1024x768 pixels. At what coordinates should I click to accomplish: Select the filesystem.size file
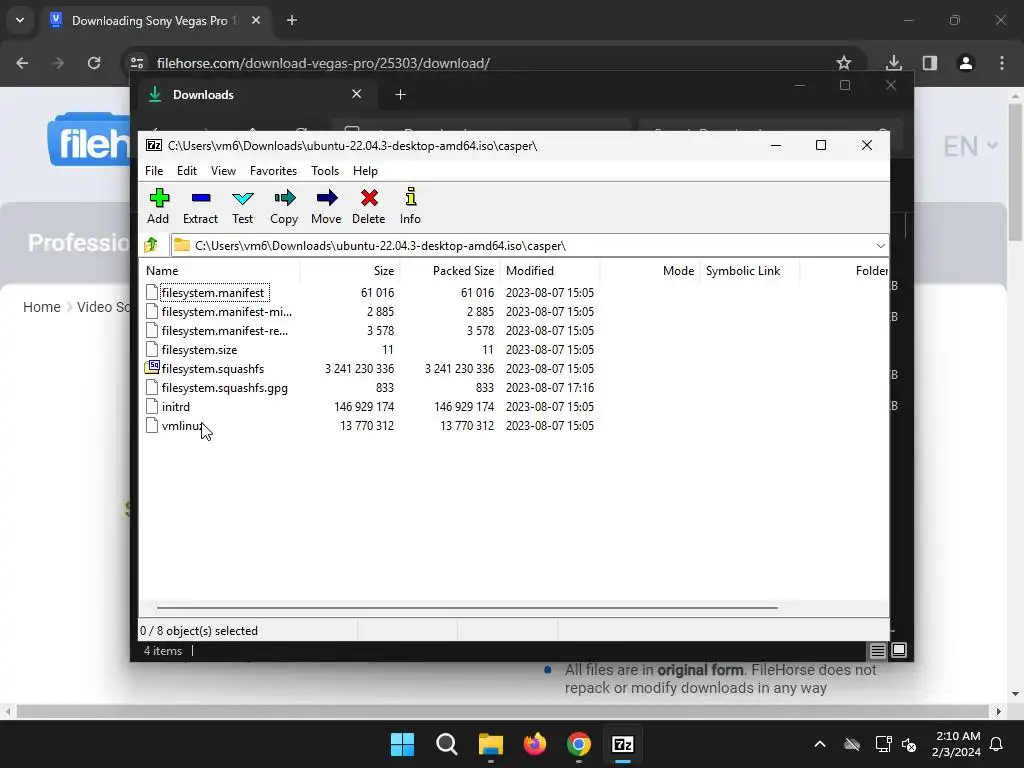(199, 349)
